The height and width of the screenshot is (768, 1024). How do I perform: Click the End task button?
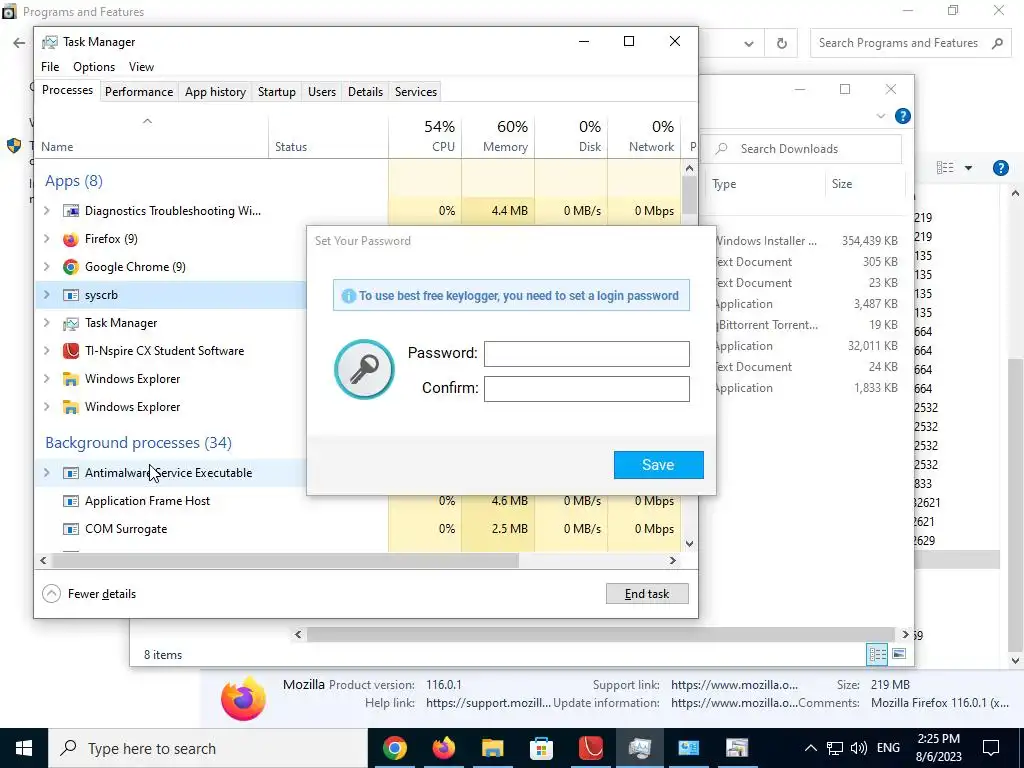(647, 594)
